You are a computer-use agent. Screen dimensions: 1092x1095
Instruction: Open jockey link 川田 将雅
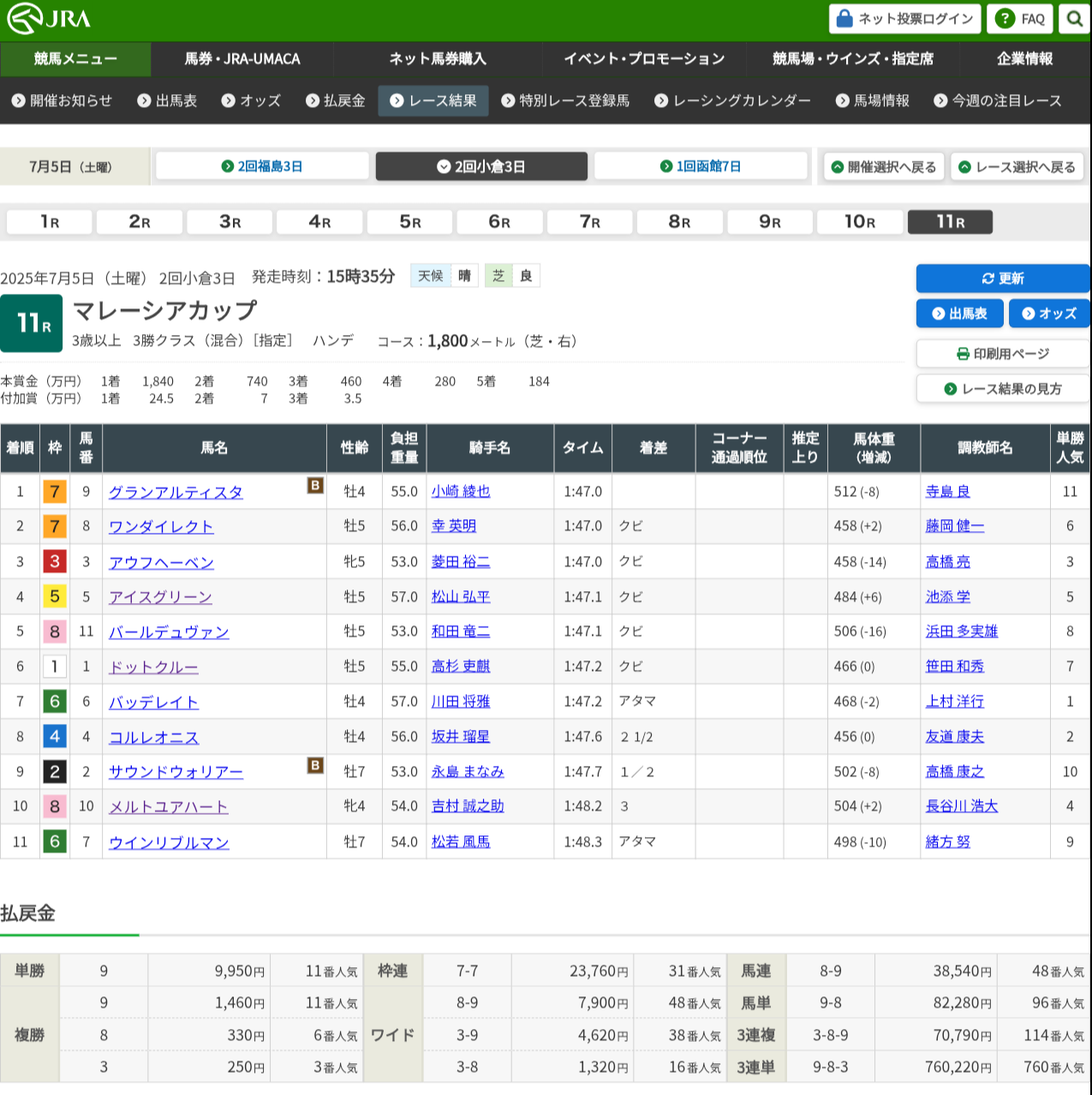461,702
